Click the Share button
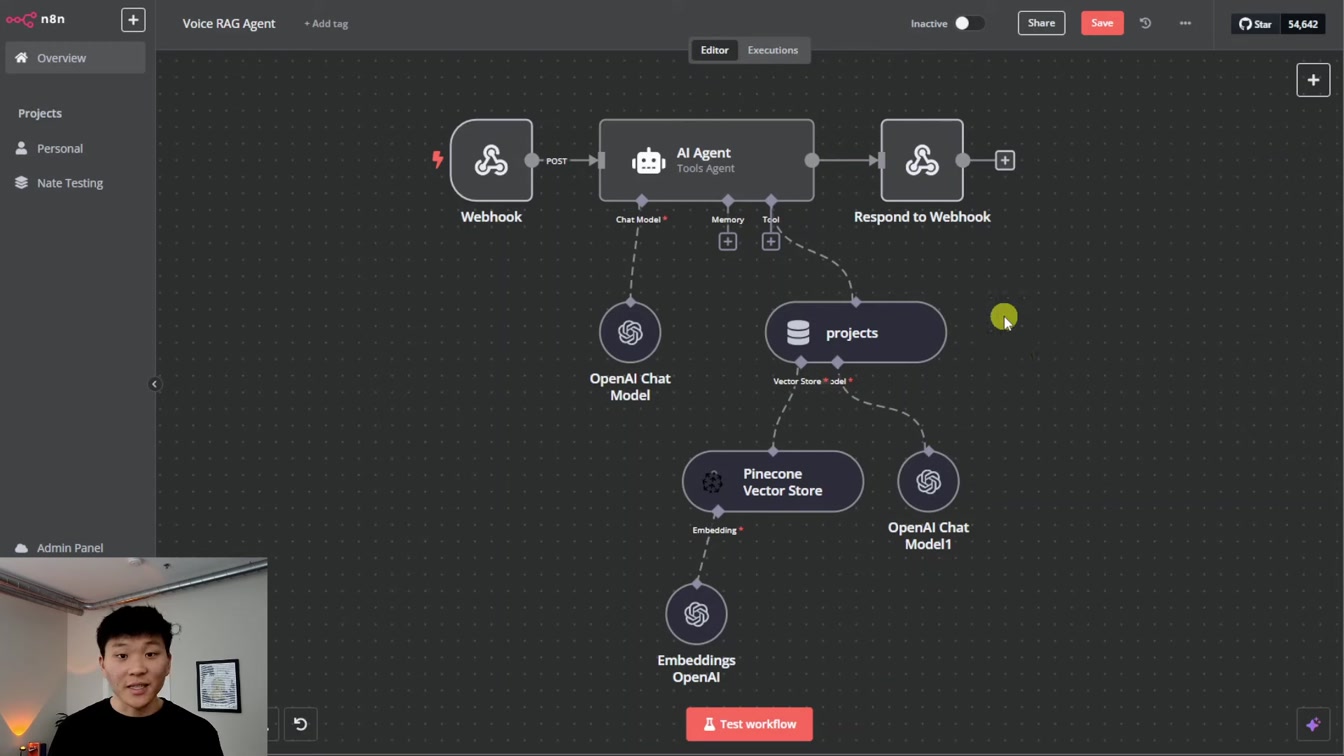1344x756 pixels. click(x=1041, y=23)
